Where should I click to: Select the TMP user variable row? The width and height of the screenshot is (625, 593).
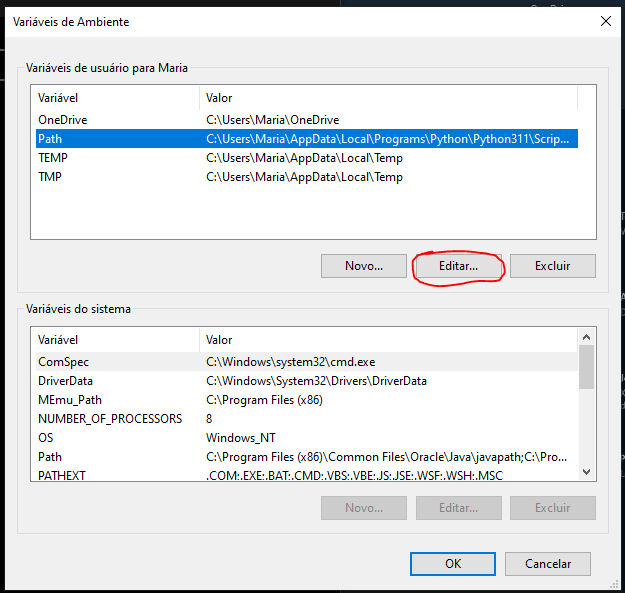tap(50, 177)
